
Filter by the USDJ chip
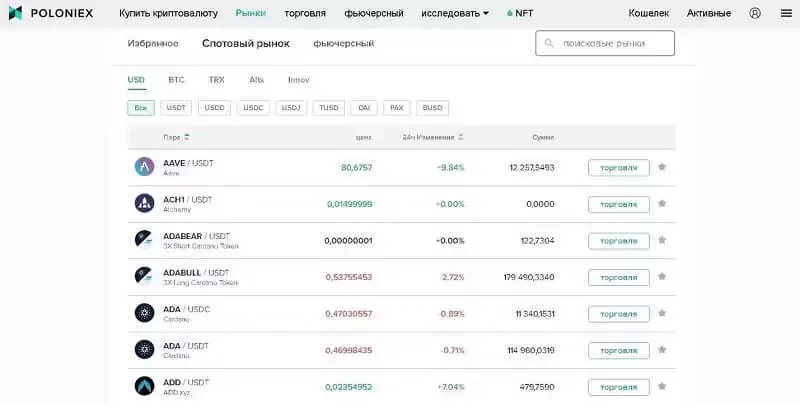[x=291, y=108]
